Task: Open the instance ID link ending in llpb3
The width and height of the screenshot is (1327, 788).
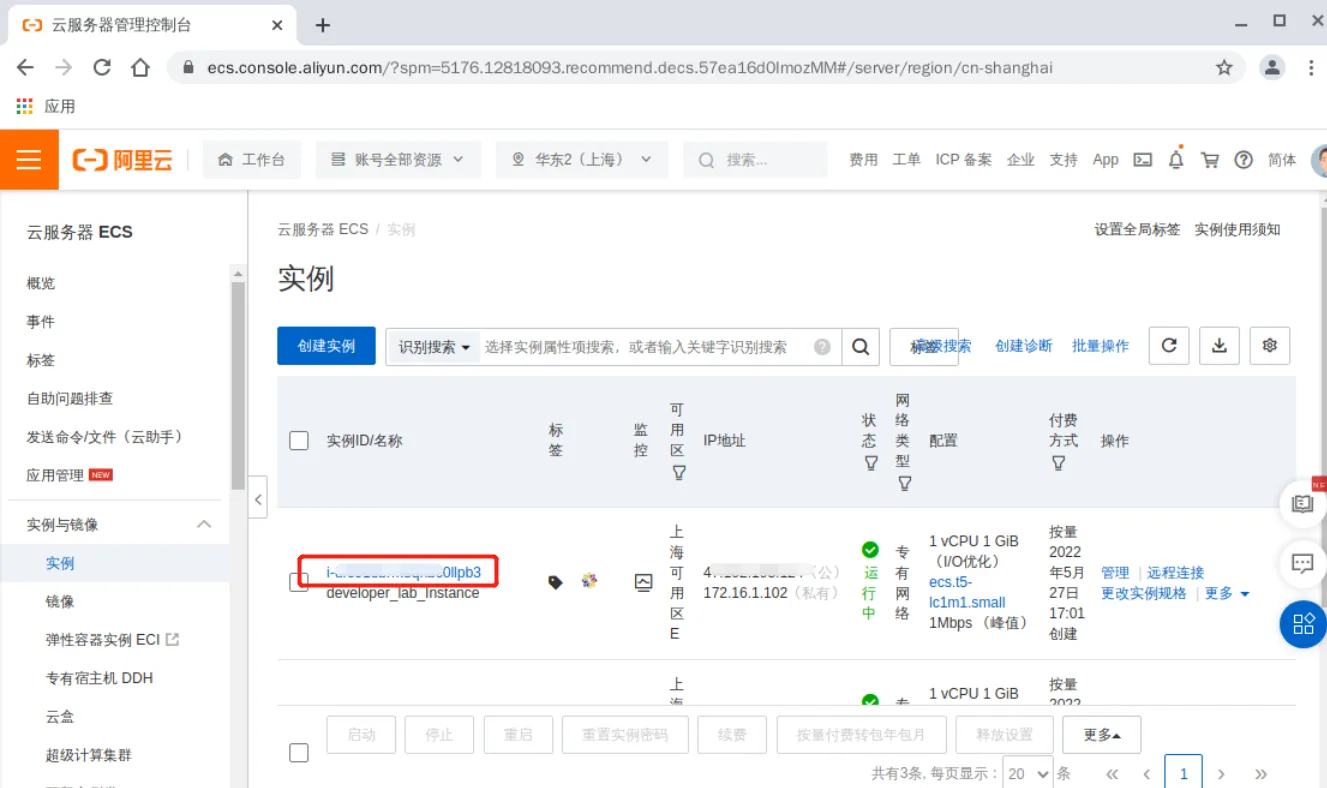Action: (x=404, y=573)
